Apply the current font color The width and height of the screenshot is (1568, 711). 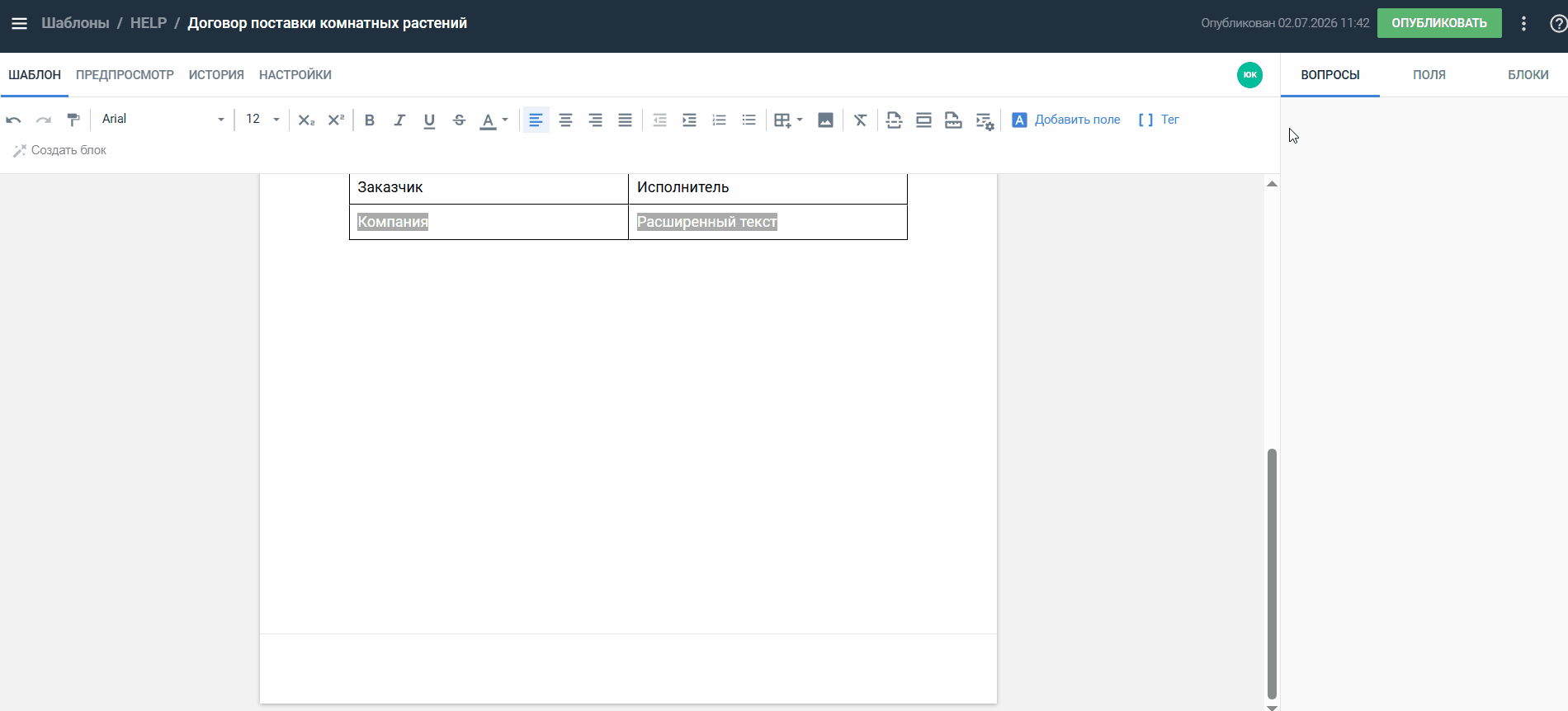tap(489, 121)
